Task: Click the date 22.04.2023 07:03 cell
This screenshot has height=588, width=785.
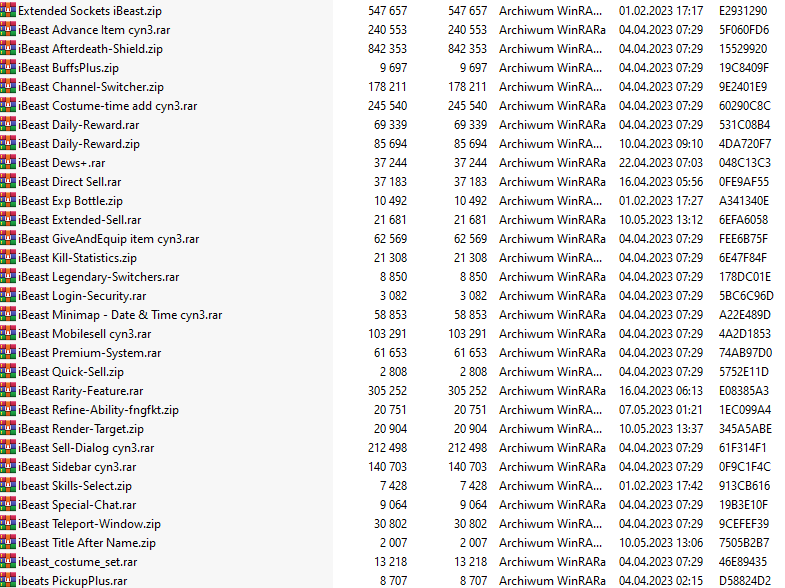Action: [x=662, y=162]
